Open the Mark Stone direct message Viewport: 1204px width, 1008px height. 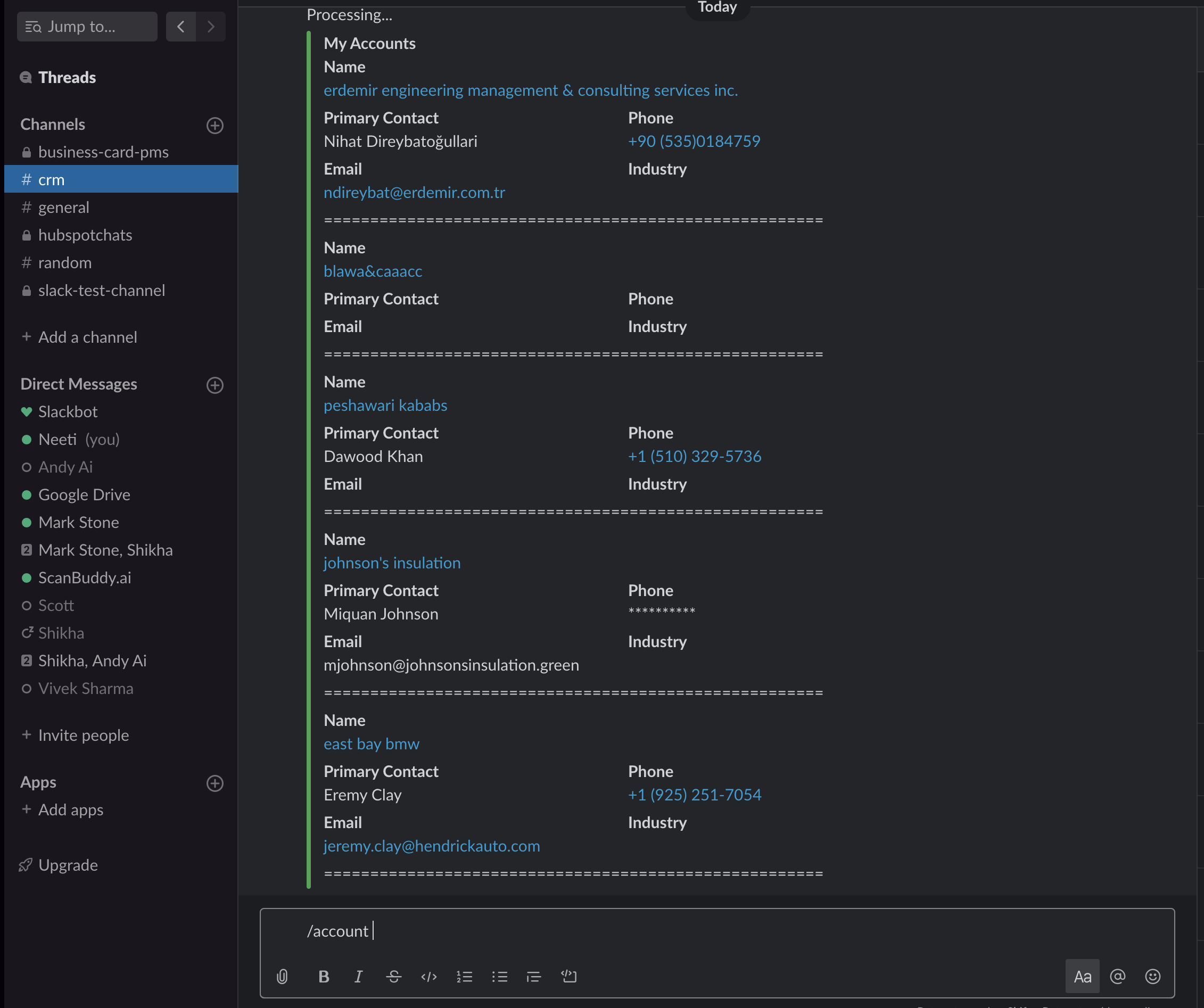79,522
